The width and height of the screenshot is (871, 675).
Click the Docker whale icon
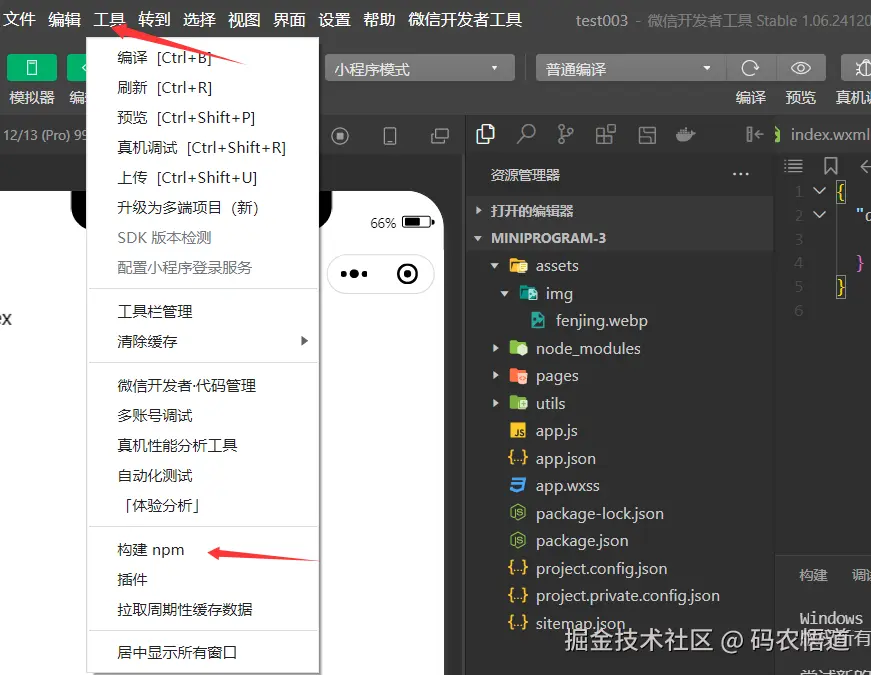coord(685,134)
